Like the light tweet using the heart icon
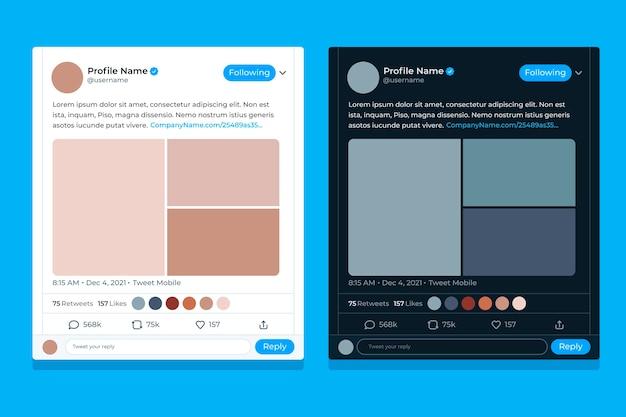 coord(200,325)
